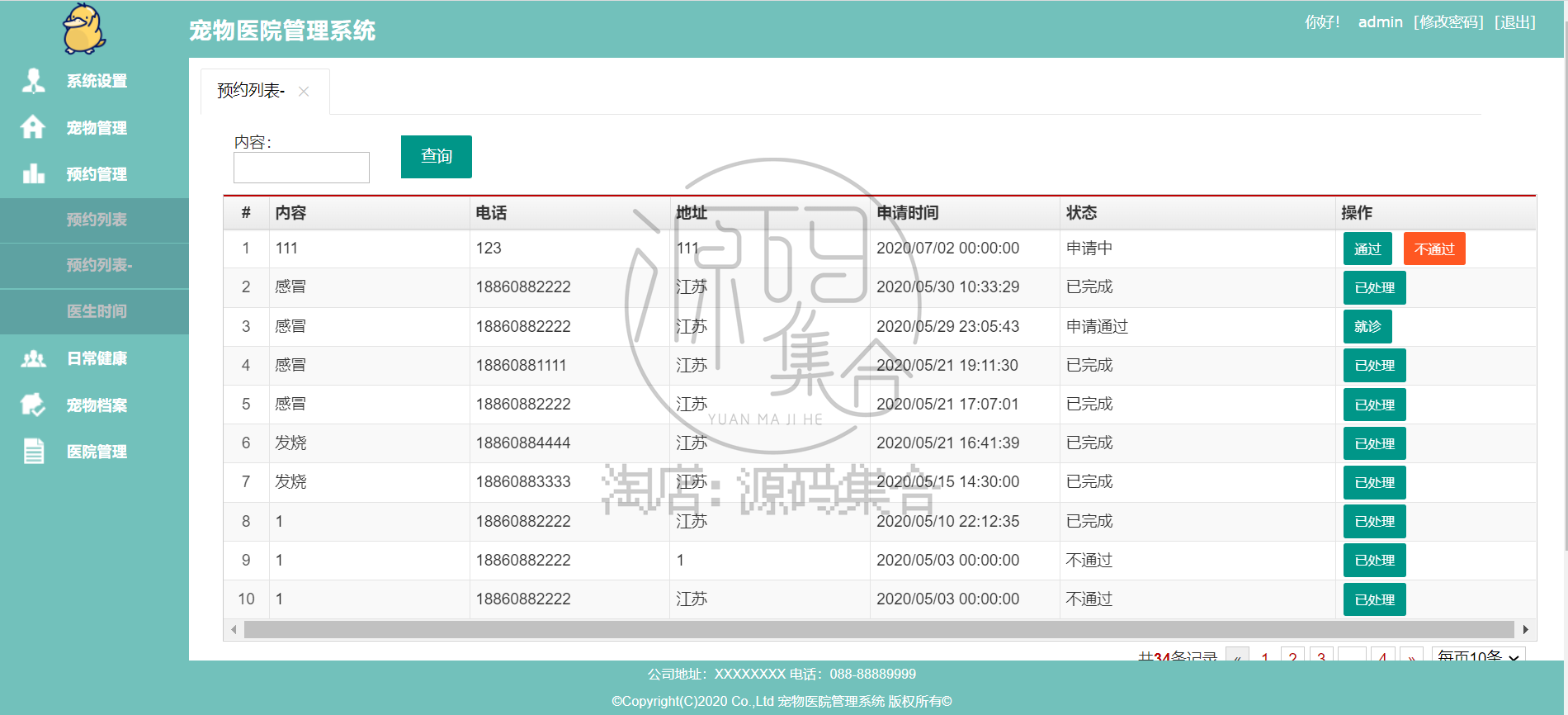Click 已处理 button in row 4
Screen dimensions: 1568x715
[1375, 366]
